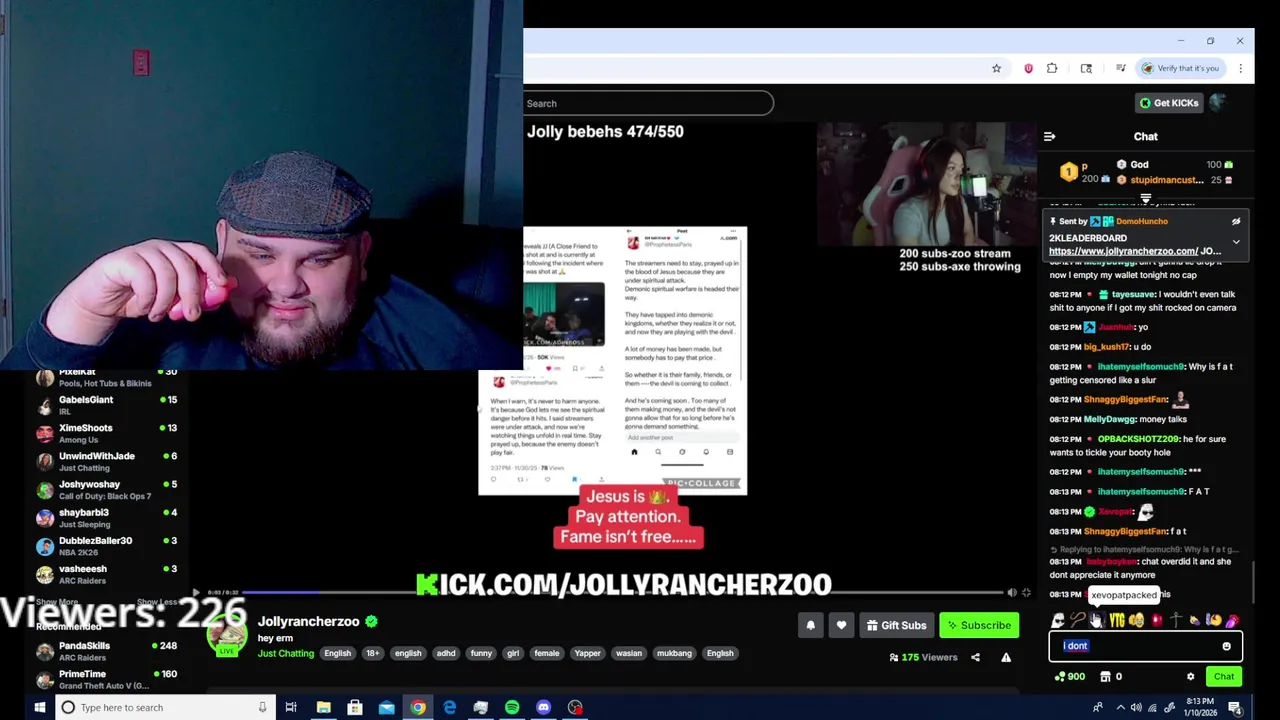Click the Get KICKs button
Screen dimensions: 1280x720
click(x=1169, y=103)
